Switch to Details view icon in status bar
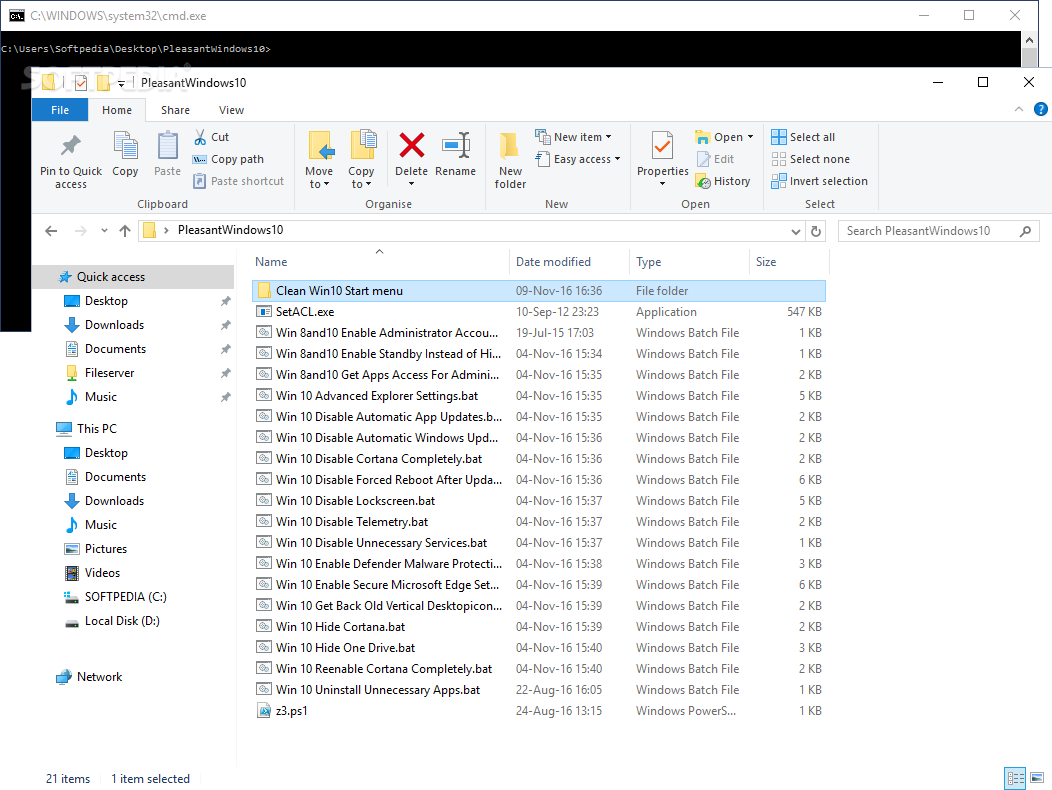The image size is (1052, 790). pyautogui.click(x=1015, y=779)
